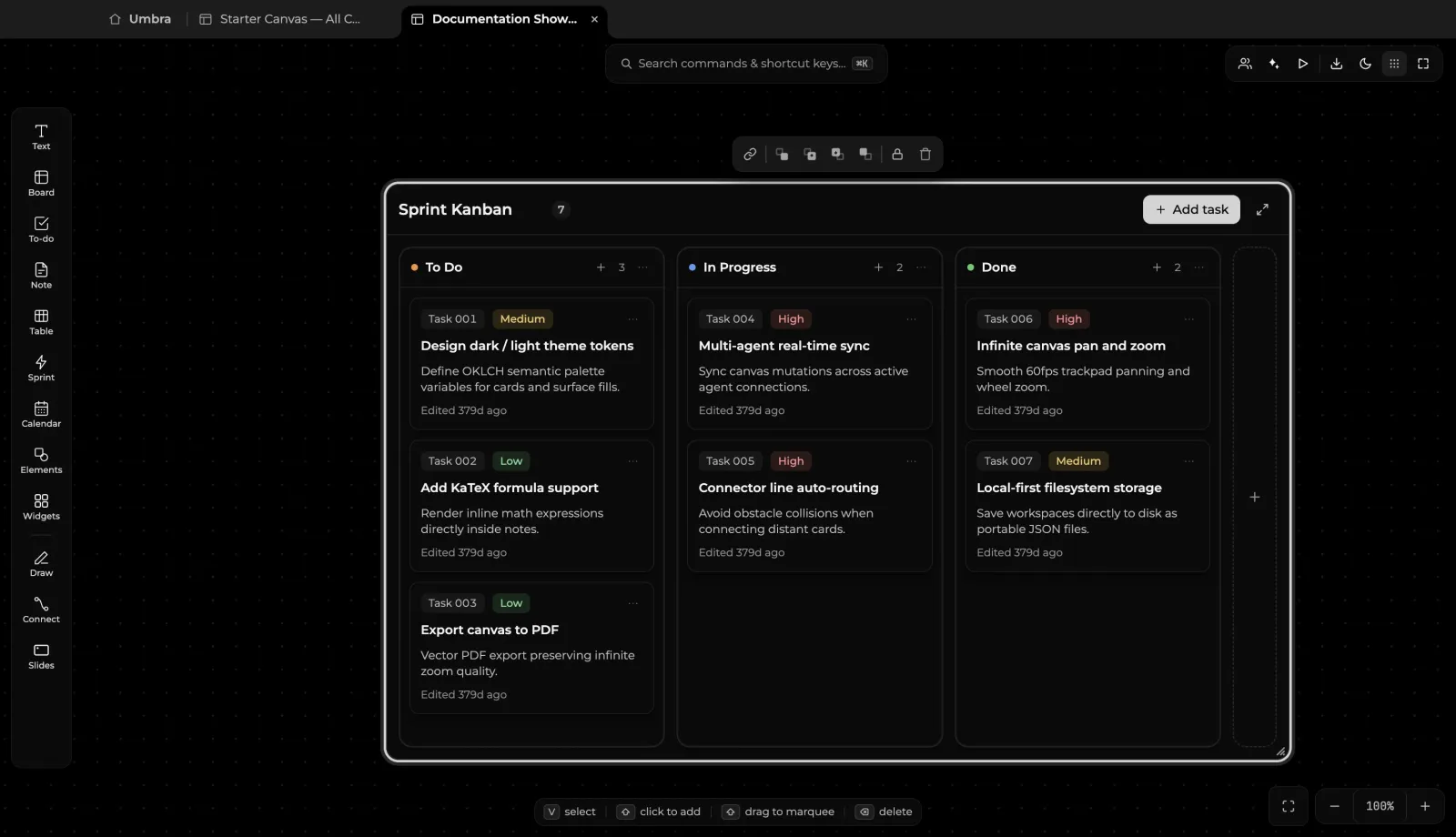Add a card to To Do column
Screen dimensions: 1456x837
pyautogui.click(x=601, y=267)
